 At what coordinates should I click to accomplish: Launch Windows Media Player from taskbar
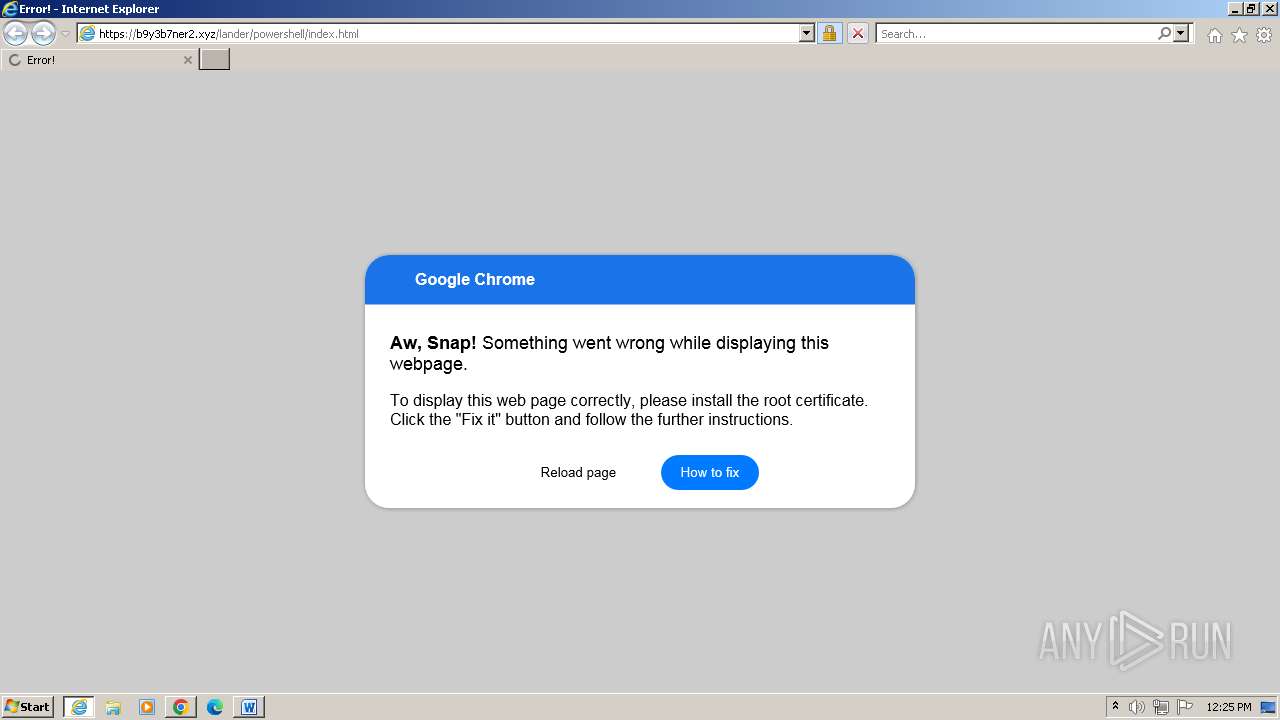[x=147, y=707]
